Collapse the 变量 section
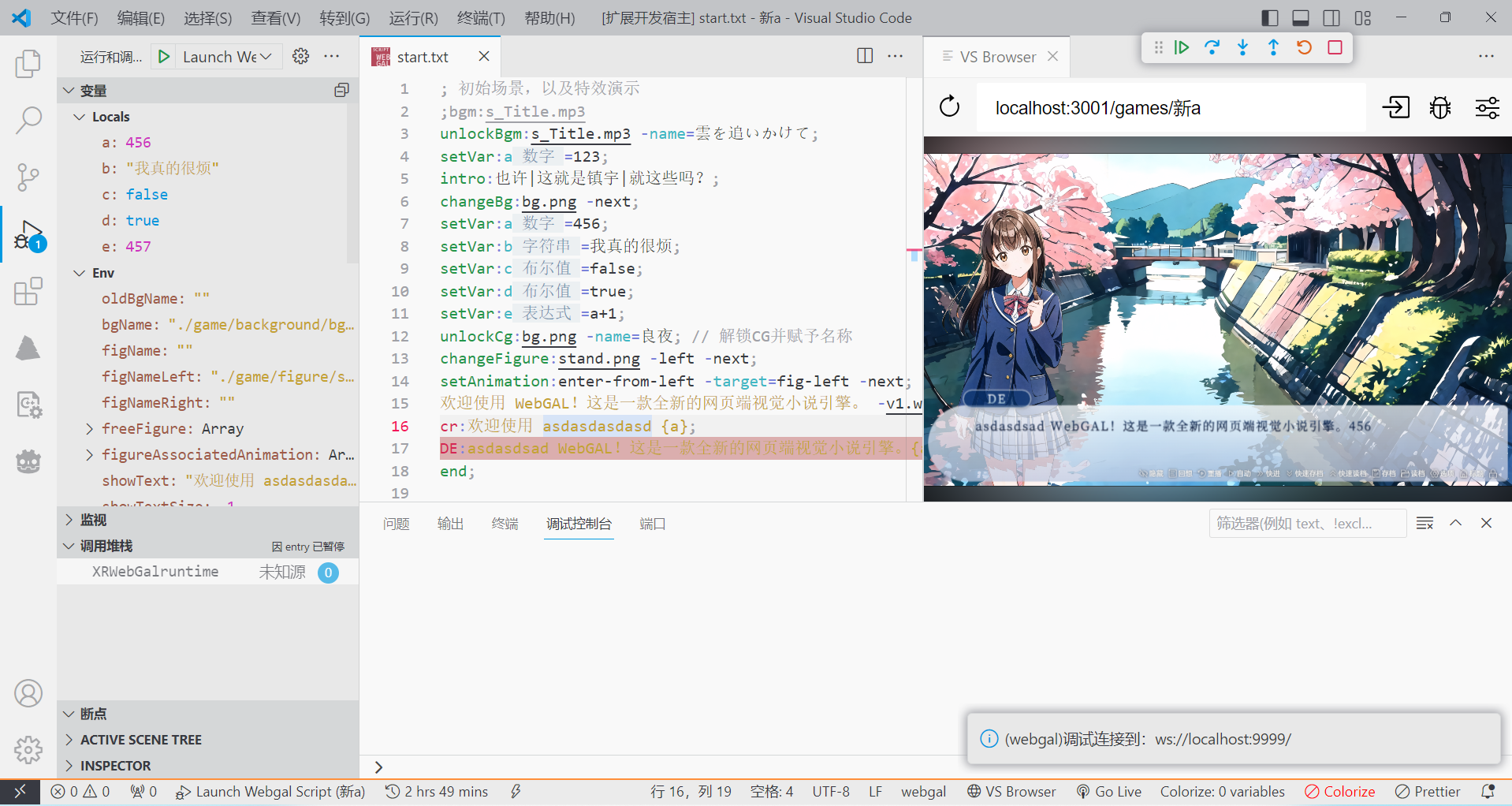This screenshot has height=806, width=1512. (69, 91)
